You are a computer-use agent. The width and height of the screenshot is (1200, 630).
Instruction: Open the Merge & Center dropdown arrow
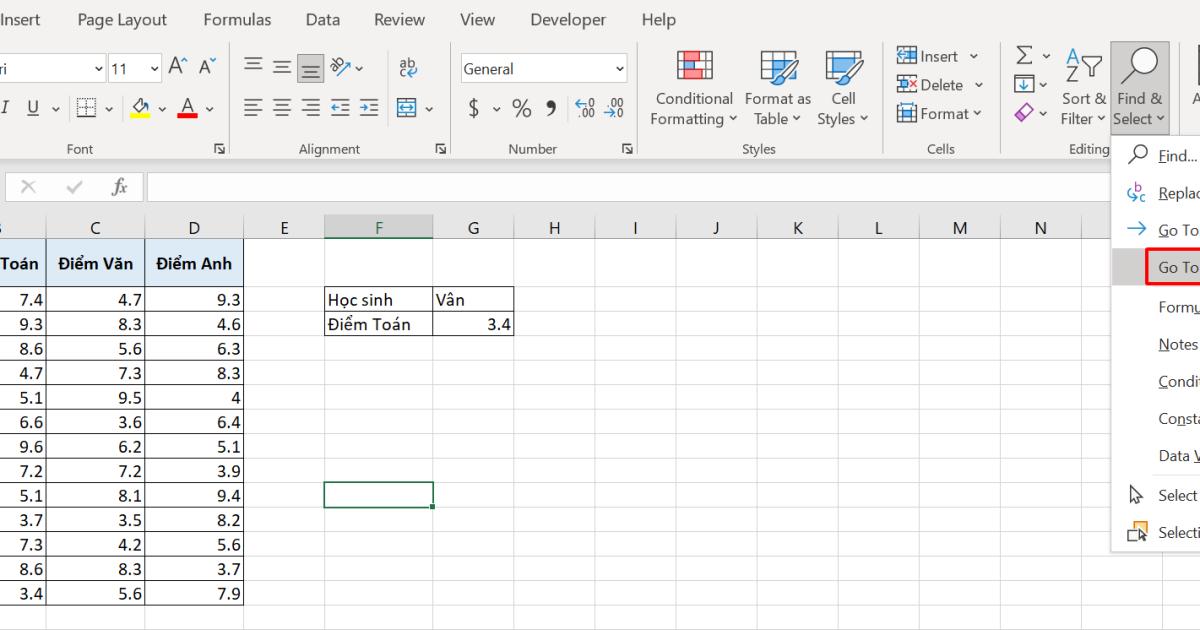[429, 107]
